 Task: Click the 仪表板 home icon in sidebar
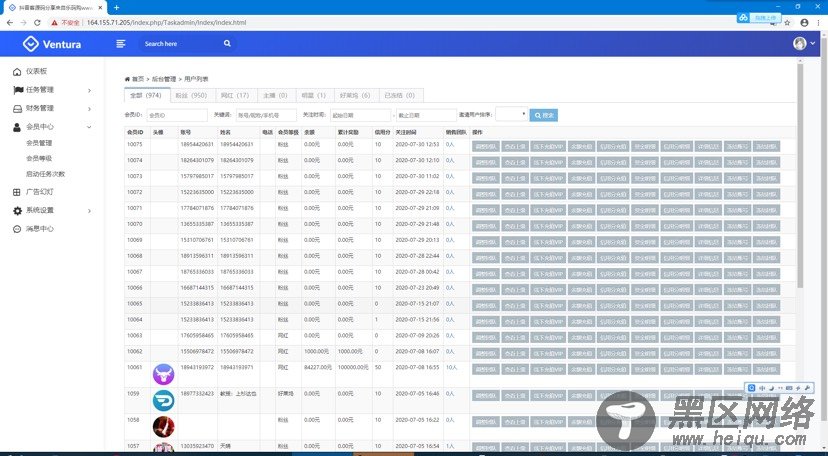coord(17,72)
